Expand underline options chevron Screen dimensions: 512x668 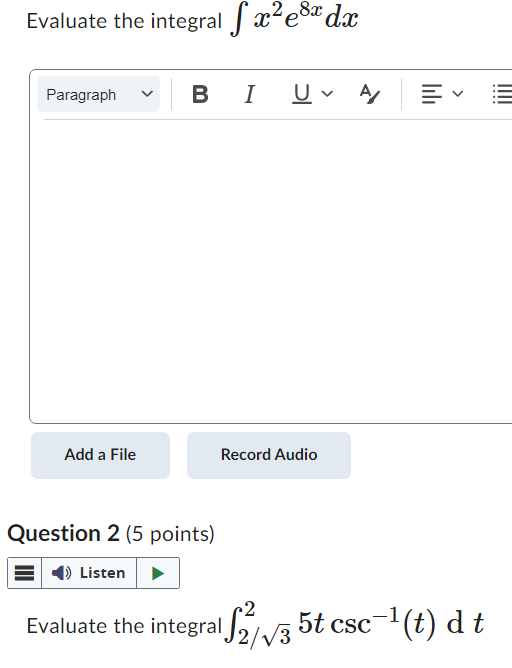coord(327,94)
